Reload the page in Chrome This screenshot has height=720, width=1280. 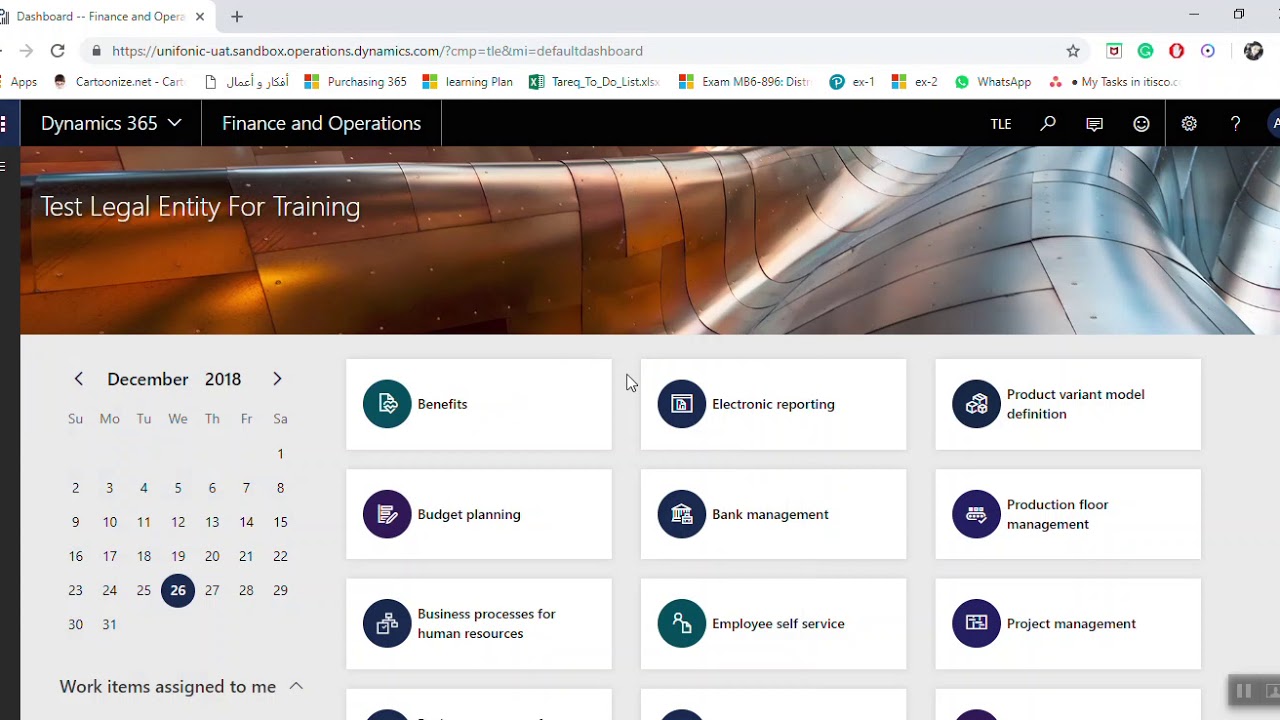click(58, 51)
